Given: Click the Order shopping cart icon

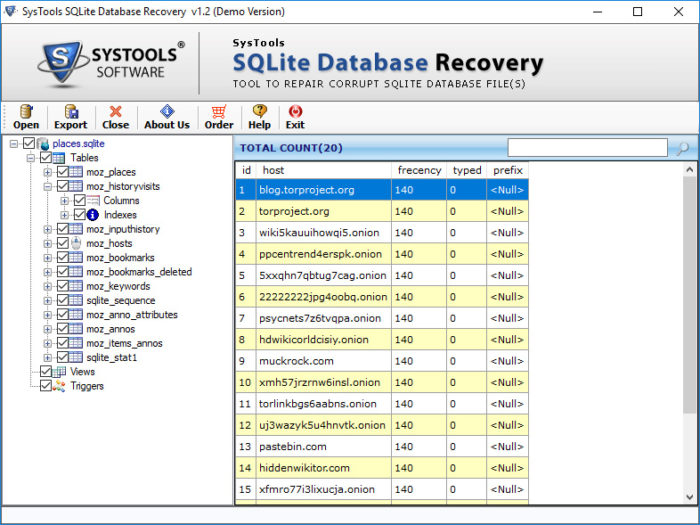Looking at the screenshot, I should 219,111.
